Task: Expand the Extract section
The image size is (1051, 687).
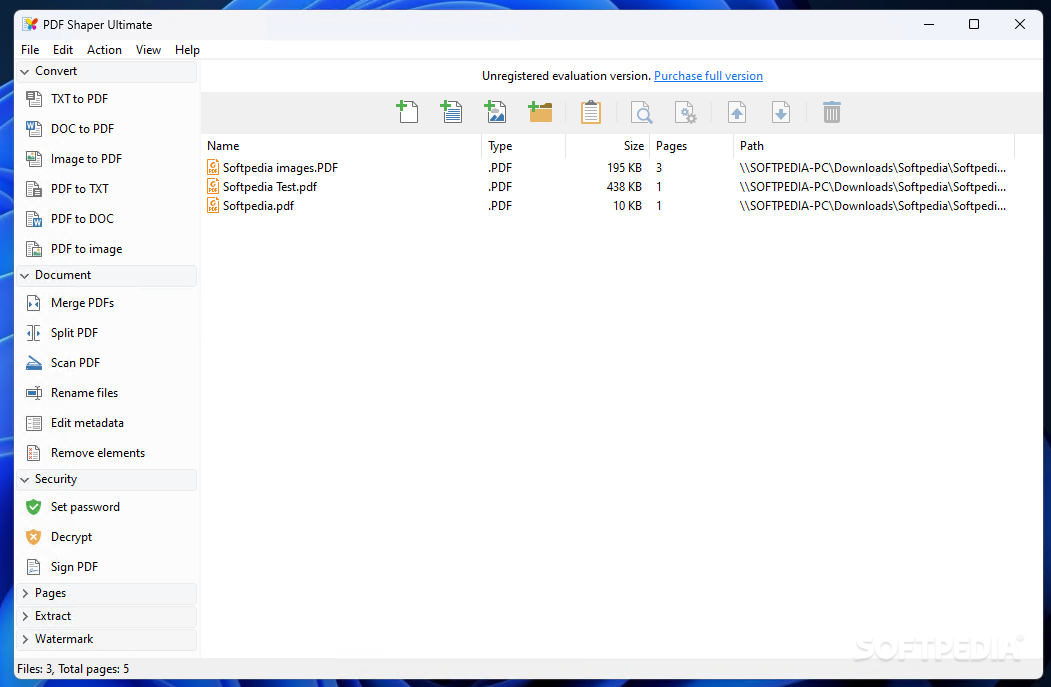Action: [x=106, y=616]
